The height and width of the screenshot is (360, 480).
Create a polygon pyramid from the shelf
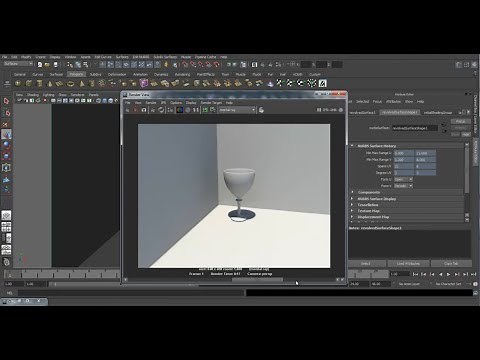[82, 83]
